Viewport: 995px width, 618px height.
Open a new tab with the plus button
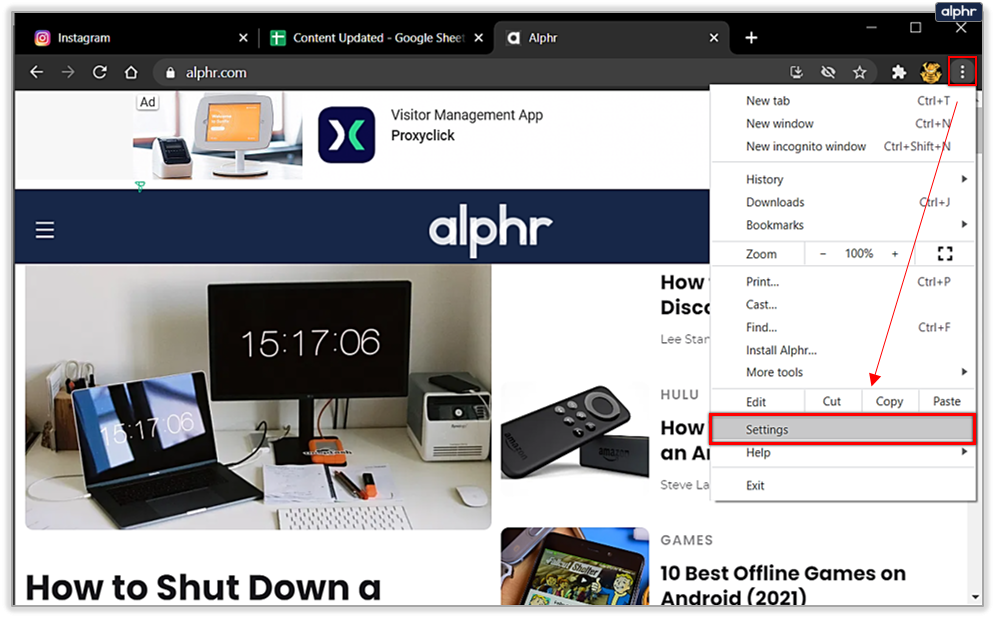tap(751, 38)
